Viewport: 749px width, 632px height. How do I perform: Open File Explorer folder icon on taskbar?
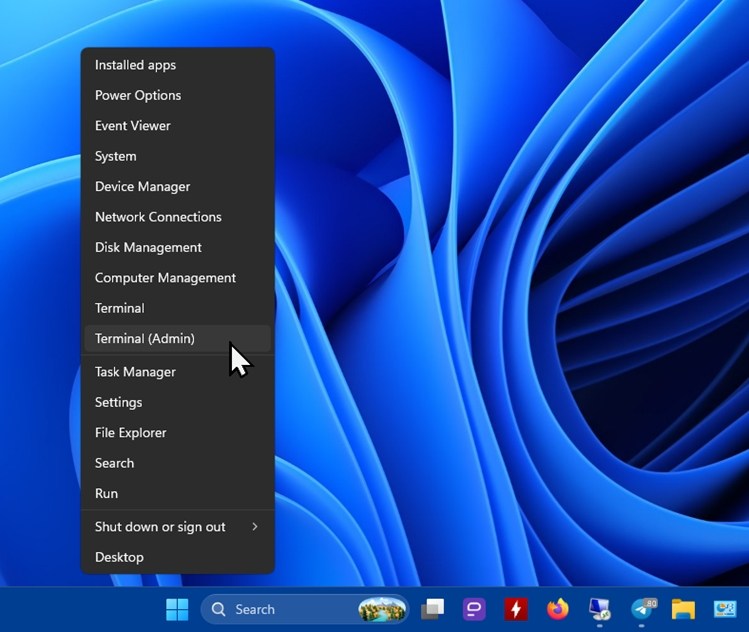[684, 609]
